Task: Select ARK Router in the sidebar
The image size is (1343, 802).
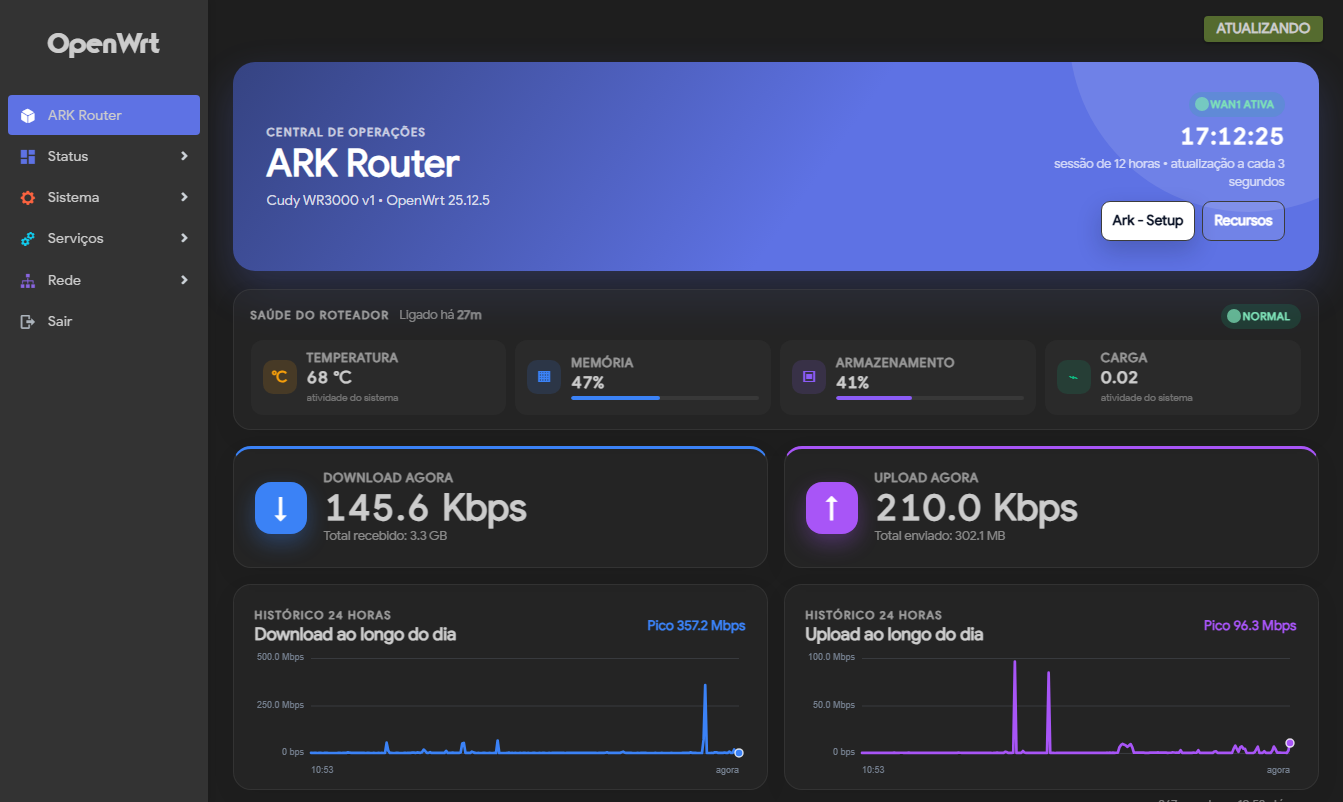Action: click(104, 115)
